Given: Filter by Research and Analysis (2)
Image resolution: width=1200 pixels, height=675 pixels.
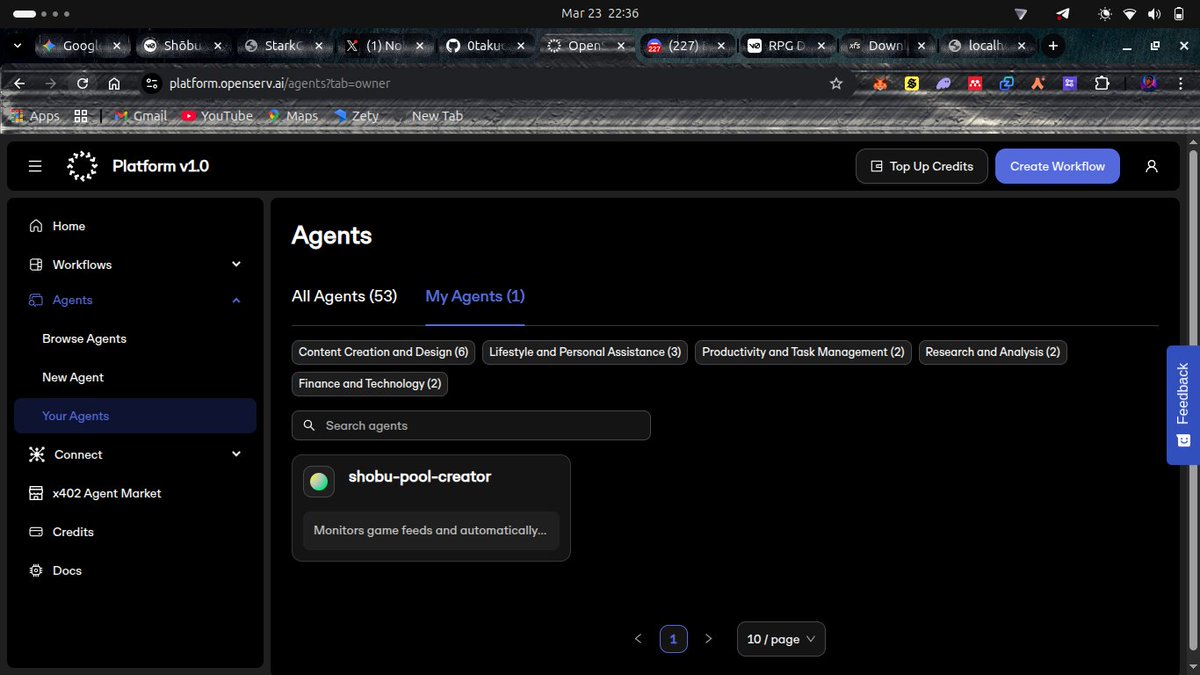Looking at the screenshot, I should [993, 352].
